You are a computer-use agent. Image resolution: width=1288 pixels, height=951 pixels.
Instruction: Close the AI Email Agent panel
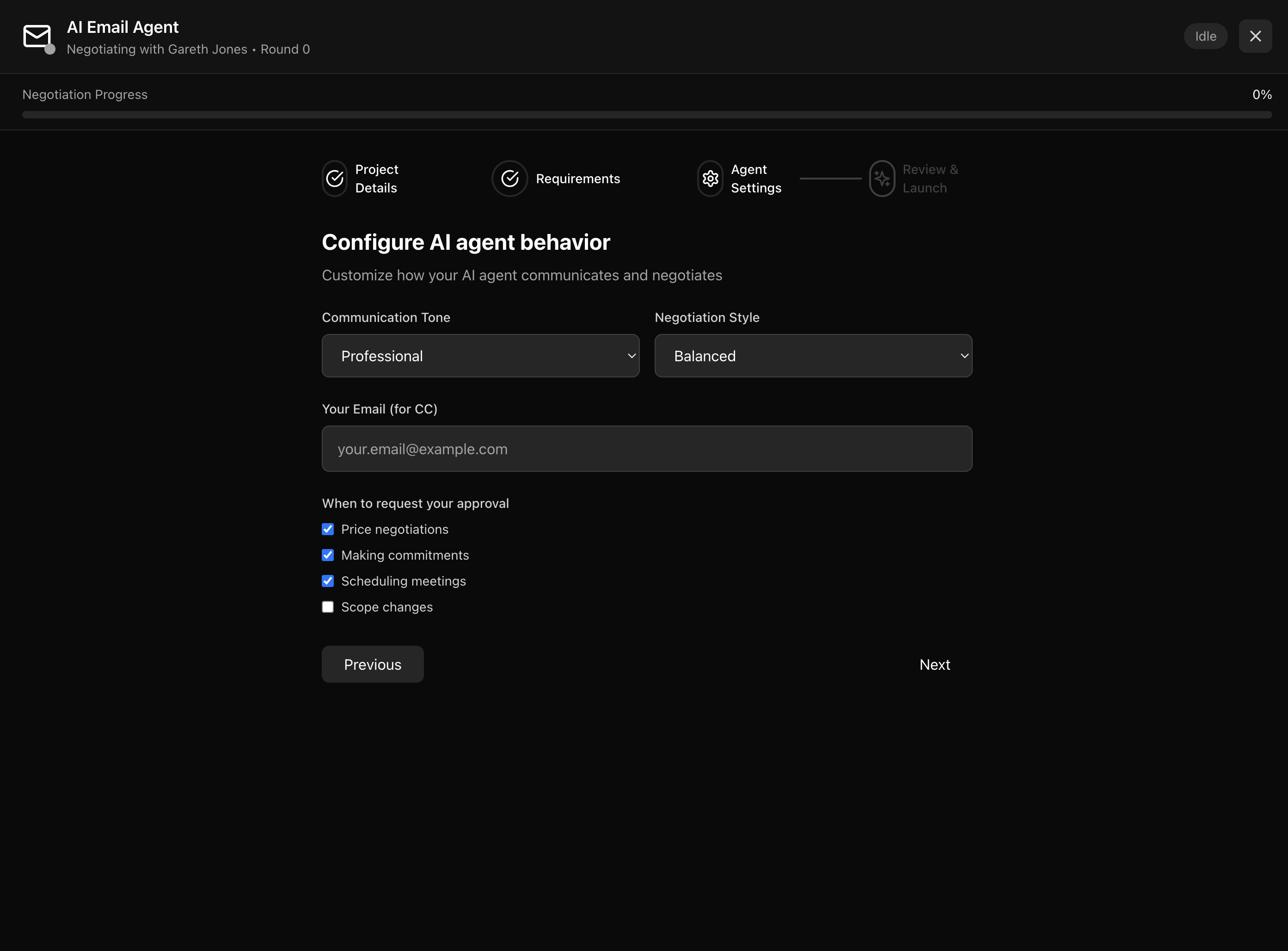pyautogui.click(x=1255, y=36)
